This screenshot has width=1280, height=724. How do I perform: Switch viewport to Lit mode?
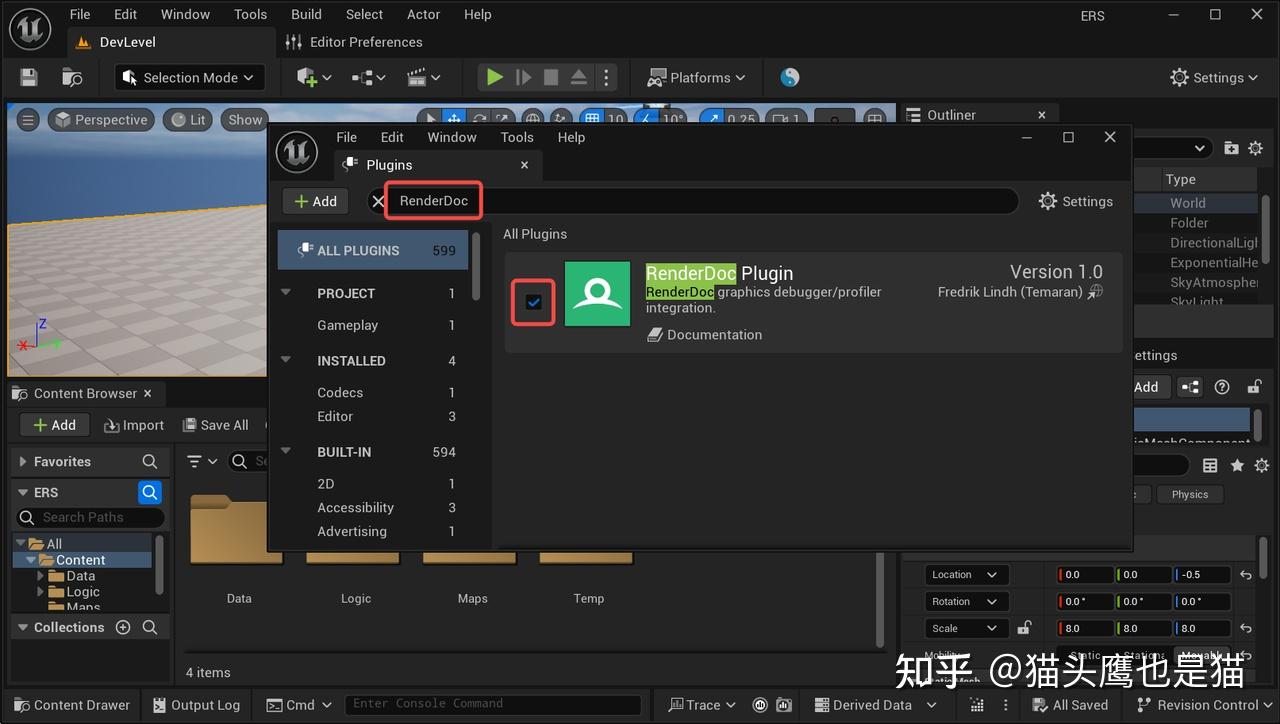187,119
